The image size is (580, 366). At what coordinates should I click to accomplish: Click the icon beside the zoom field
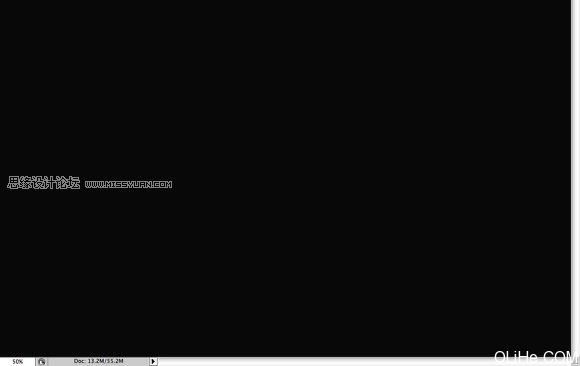41,362
